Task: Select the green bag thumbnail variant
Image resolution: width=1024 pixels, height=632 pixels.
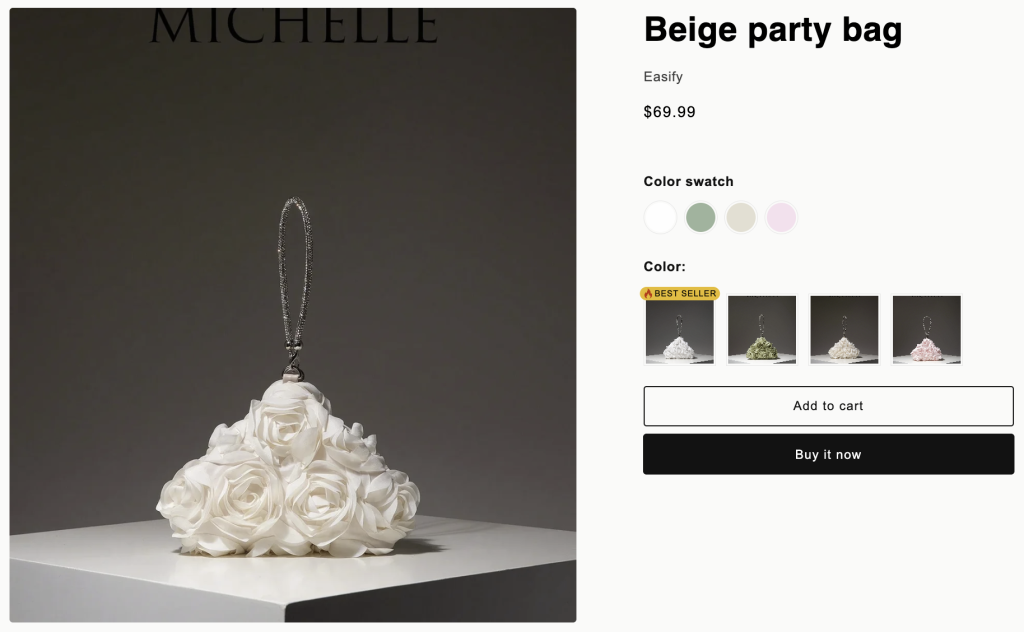Action: [x=761, y=330]
